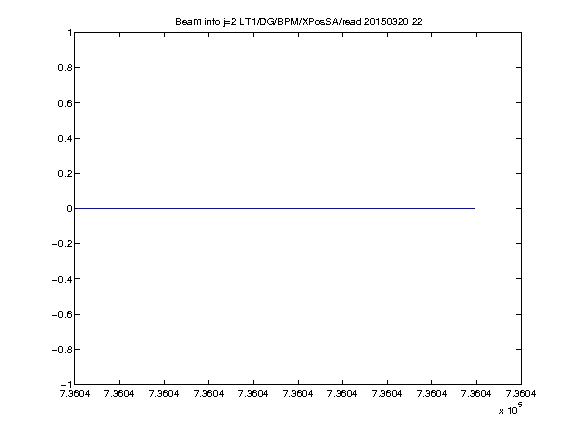The image size is (576, 432).
Task: Click the leftmost 7.3604 x-axis tick label
Action: pos(75,394)
